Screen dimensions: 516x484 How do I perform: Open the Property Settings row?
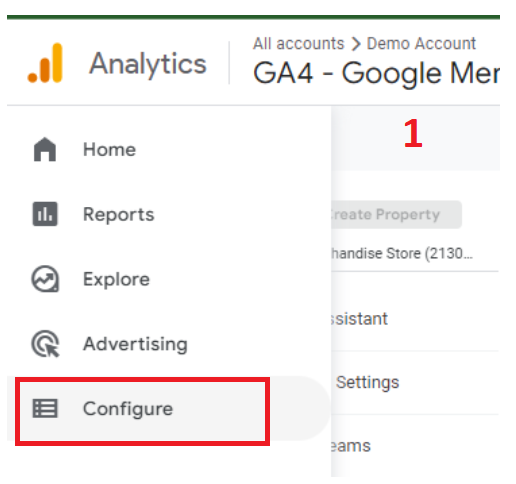point(415,383)
